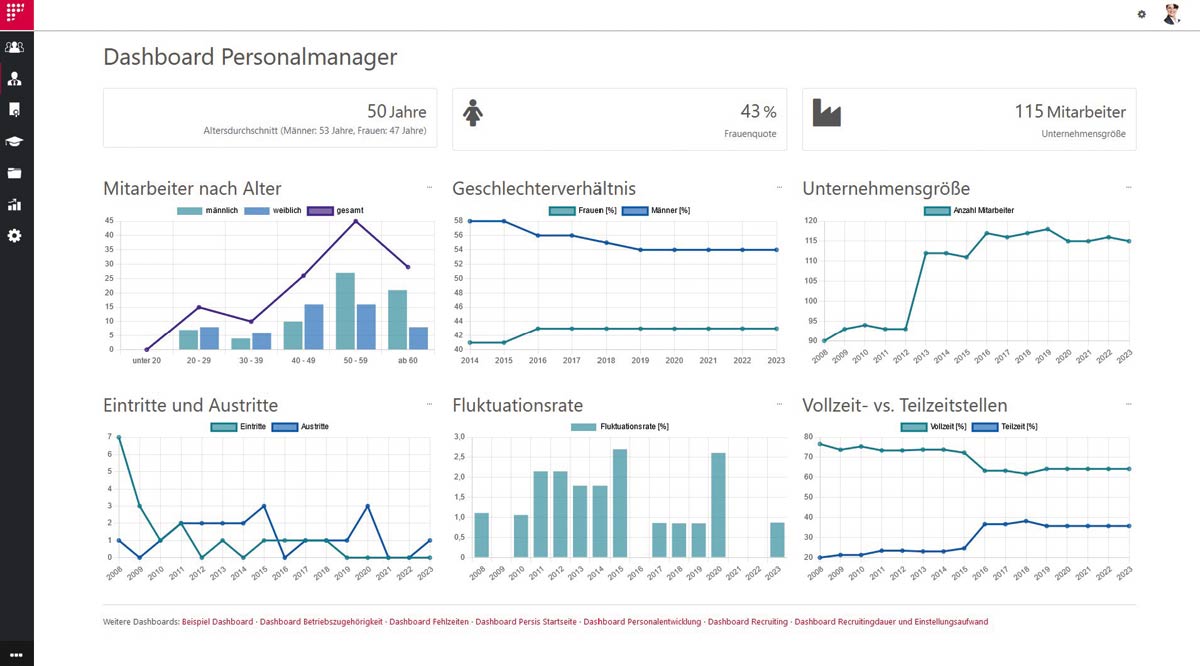
Task: Open the Dashboard Fehlzeiten link
Action: 429,622
